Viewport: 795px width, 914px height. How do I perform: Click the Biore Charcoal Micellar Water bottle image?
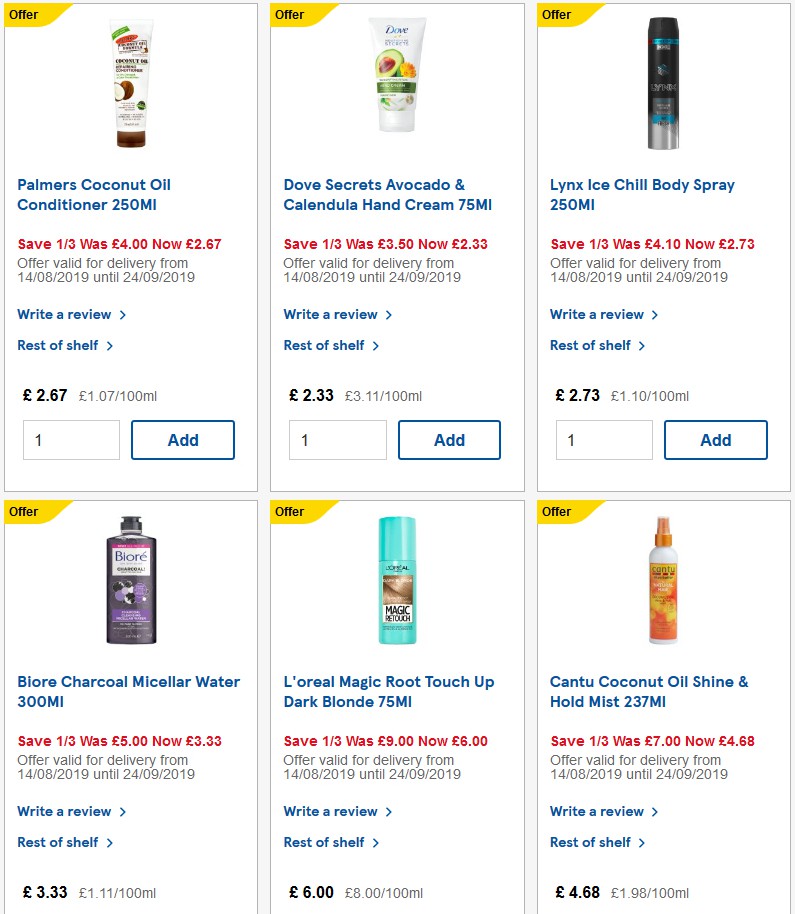click(130, 578)
